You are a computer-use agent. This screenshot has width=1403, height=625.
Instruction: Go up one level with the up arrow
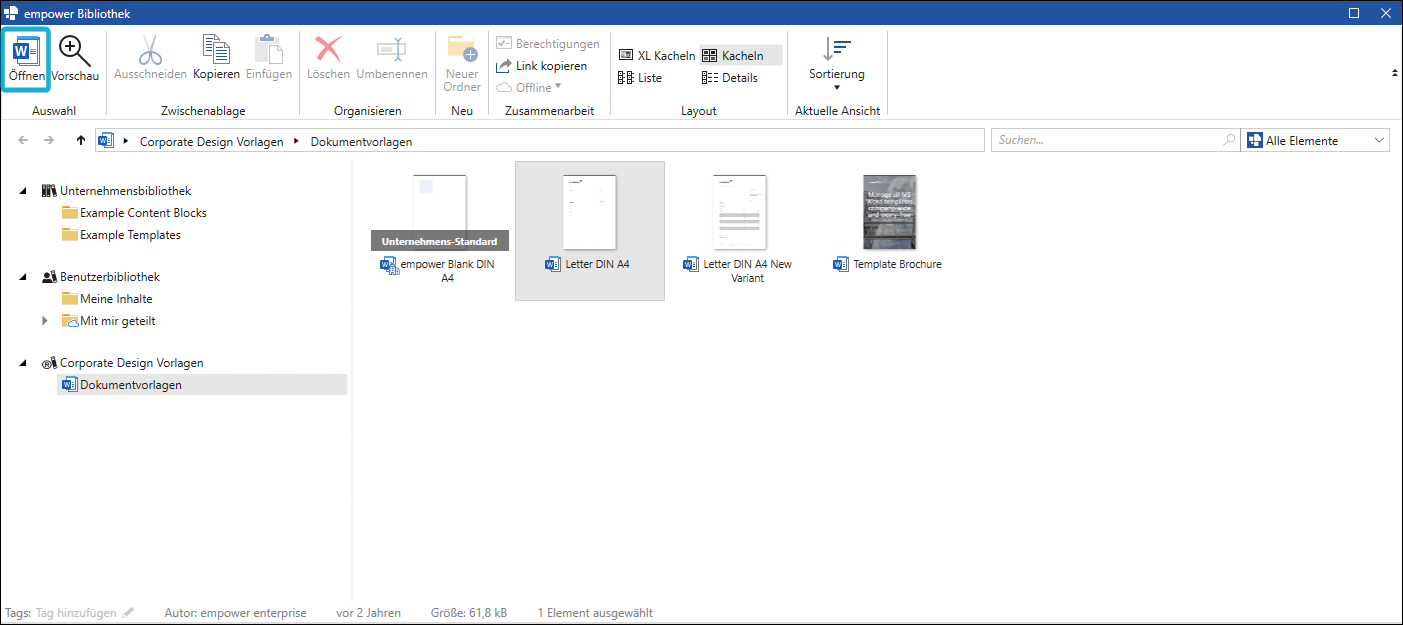point(80,141)
